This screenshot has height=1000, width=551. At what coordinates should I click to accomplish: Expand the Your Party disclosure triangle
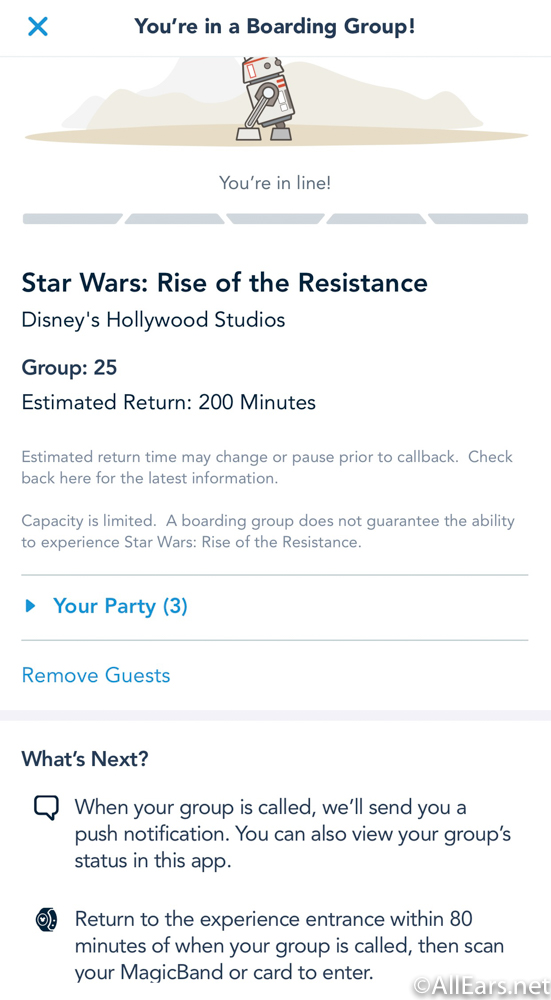point(29,606)
